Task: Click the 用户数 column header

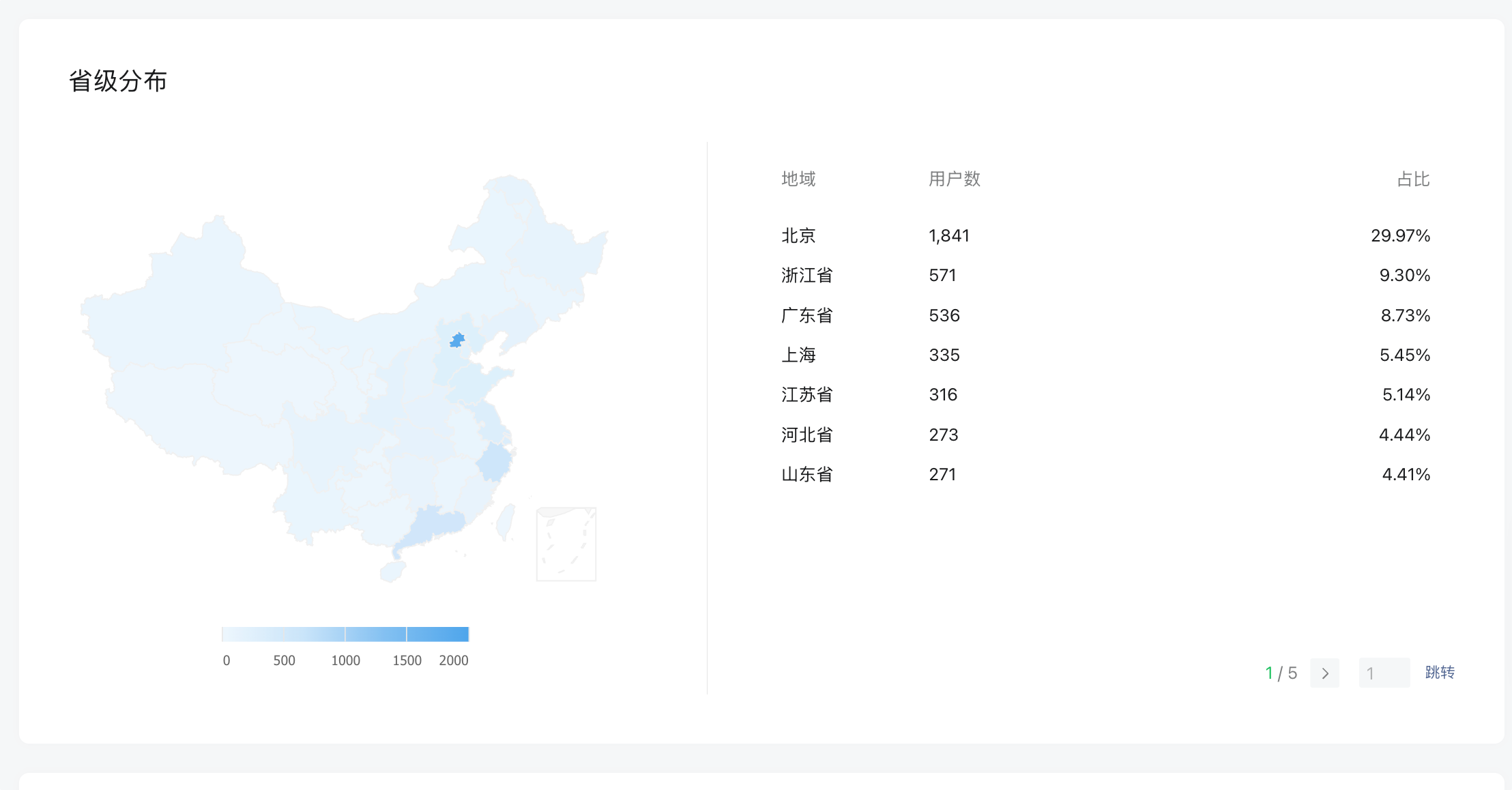Action: pyautogui.click(x=954, y=179)
